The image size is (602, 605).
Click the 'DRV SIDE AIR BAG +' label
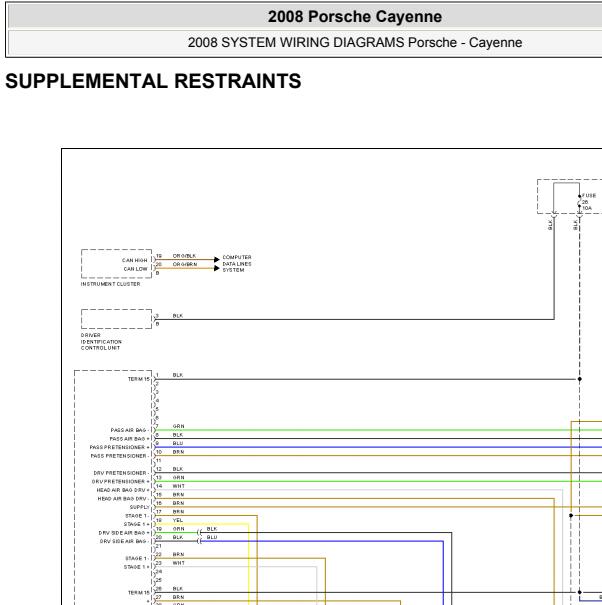(x=124, y=533)
